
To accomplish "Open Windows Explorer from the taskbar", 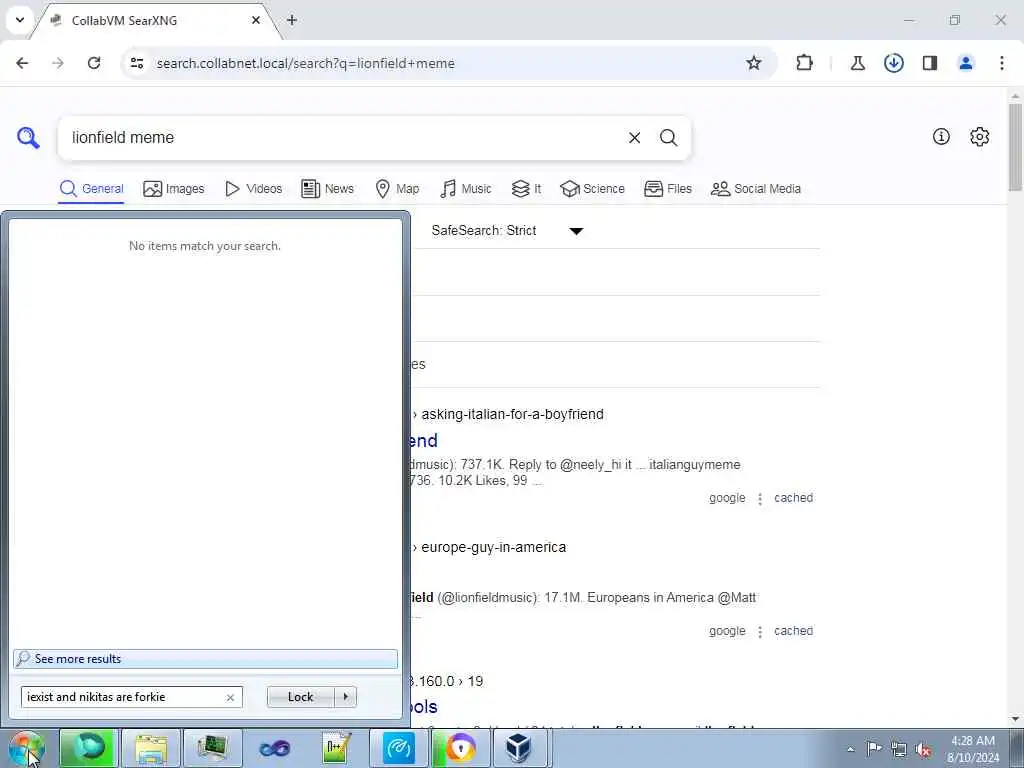I will pyautogui.click(x=150, y=748).
